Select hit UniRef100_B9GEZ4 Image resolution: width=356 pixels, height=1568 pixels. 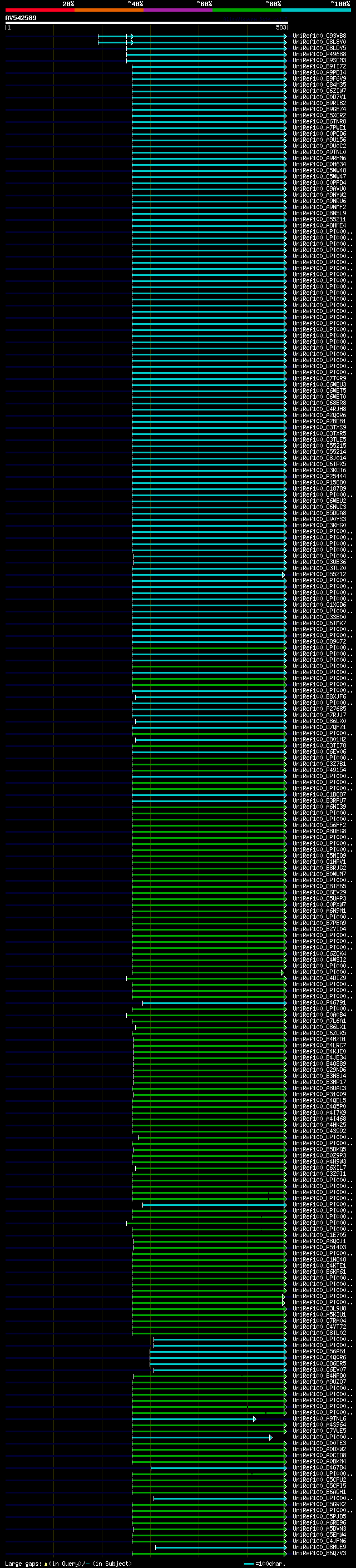pos(319,110)
